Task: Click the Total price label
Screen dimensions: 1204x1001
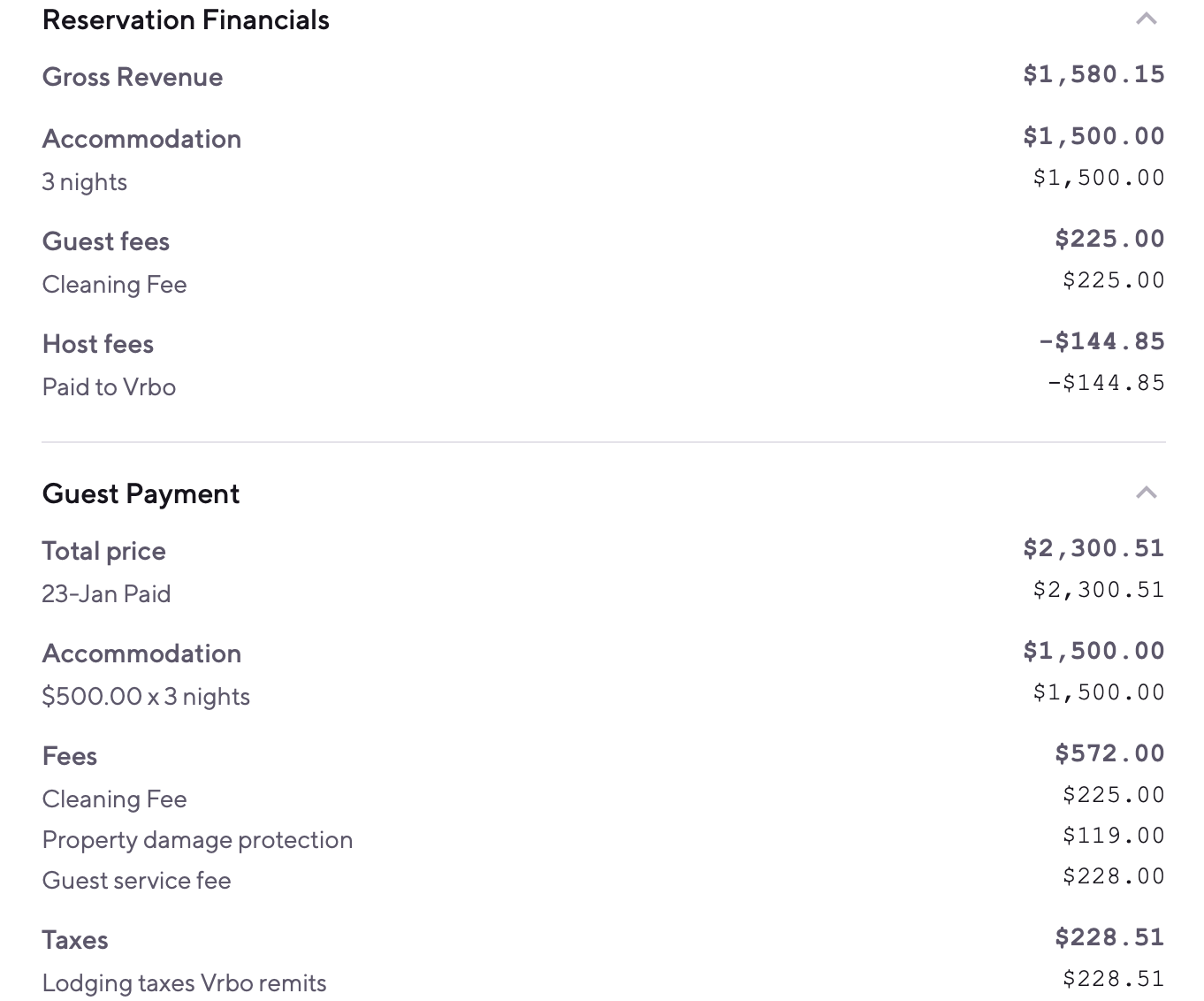Action: [104, 552]
